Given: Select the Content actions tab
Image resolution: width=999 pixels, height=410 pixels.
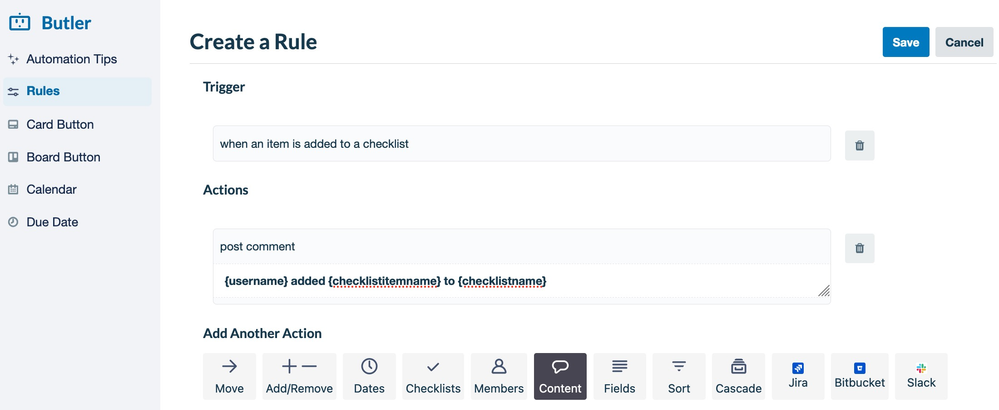Looking at the screenshot, I should point(560,376).
